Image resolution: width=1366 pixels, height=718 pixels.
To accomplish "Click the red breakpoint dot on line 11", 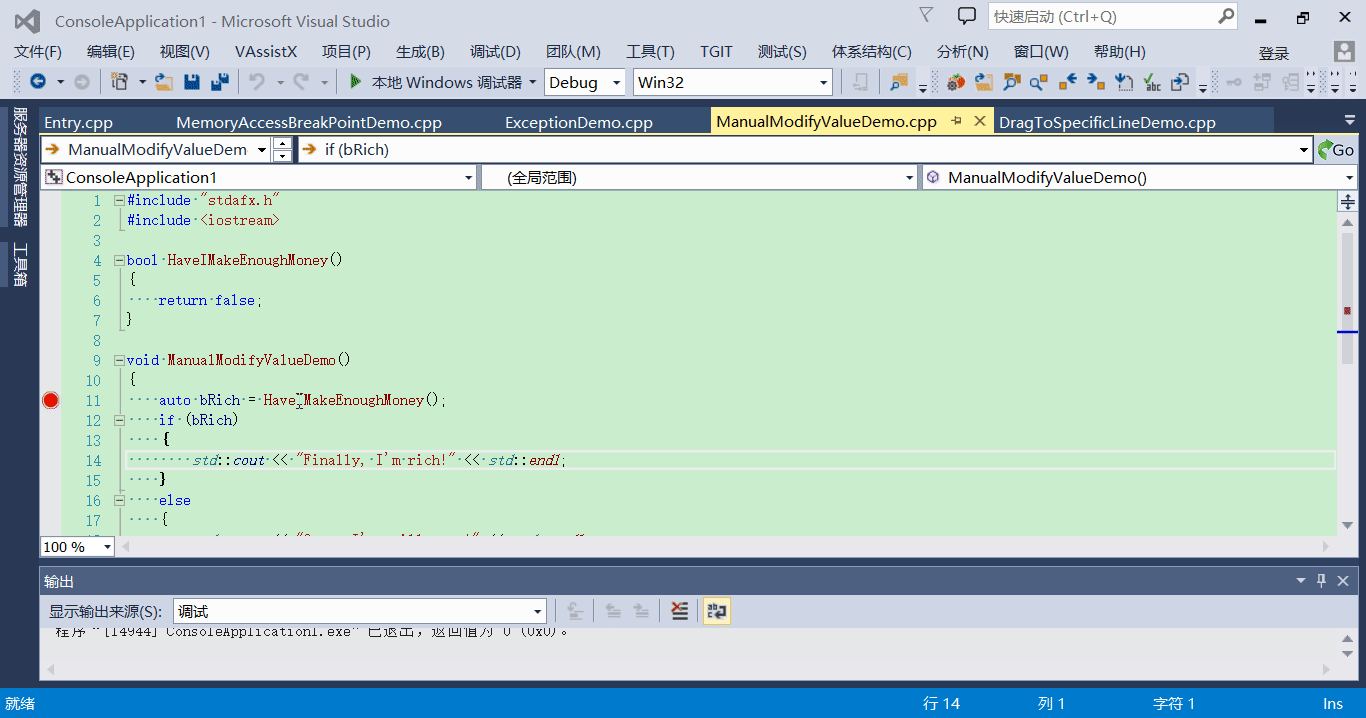I will pos(50,400).
